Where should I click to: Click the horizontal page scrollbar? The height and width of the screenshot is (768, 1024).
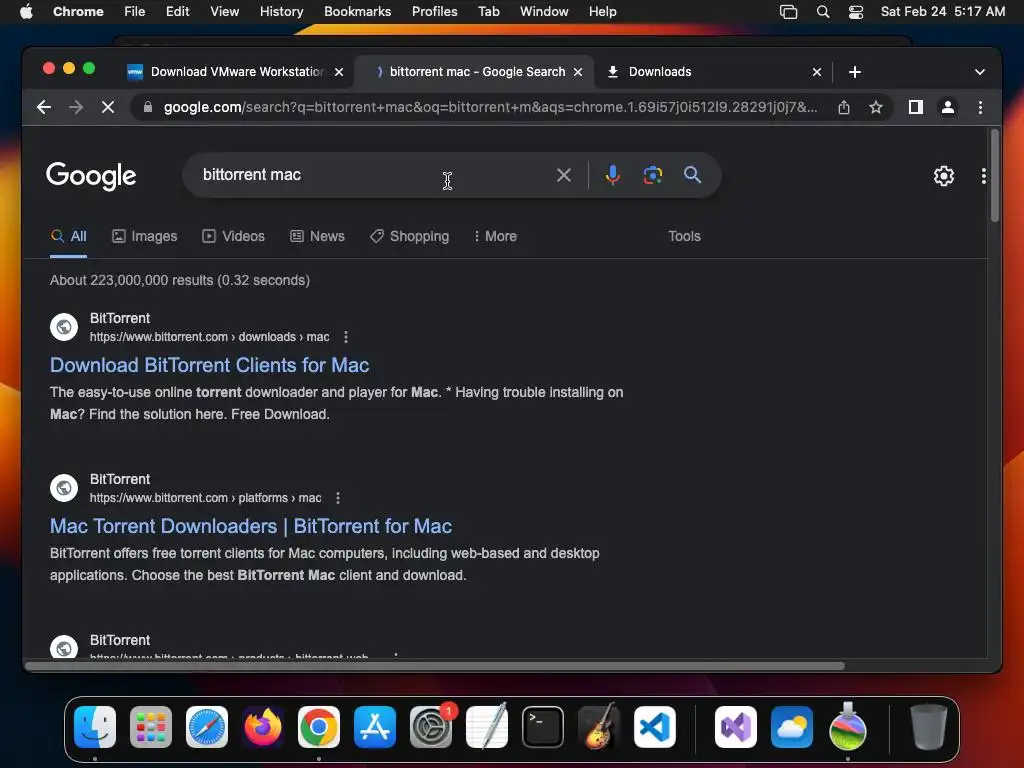pyautogui.click(x=434, y=666)
